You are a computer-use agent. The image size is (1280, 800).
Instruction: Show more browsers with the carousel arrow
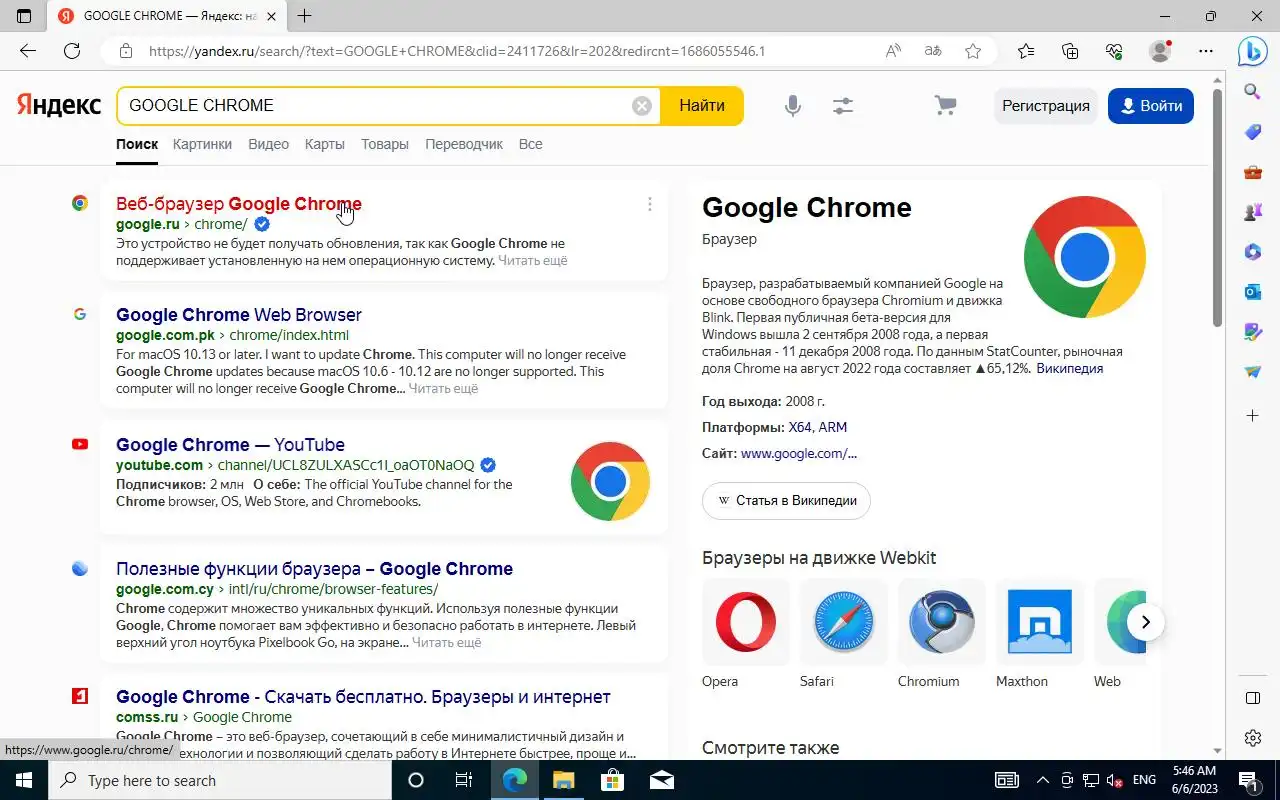pos(1146,622)
